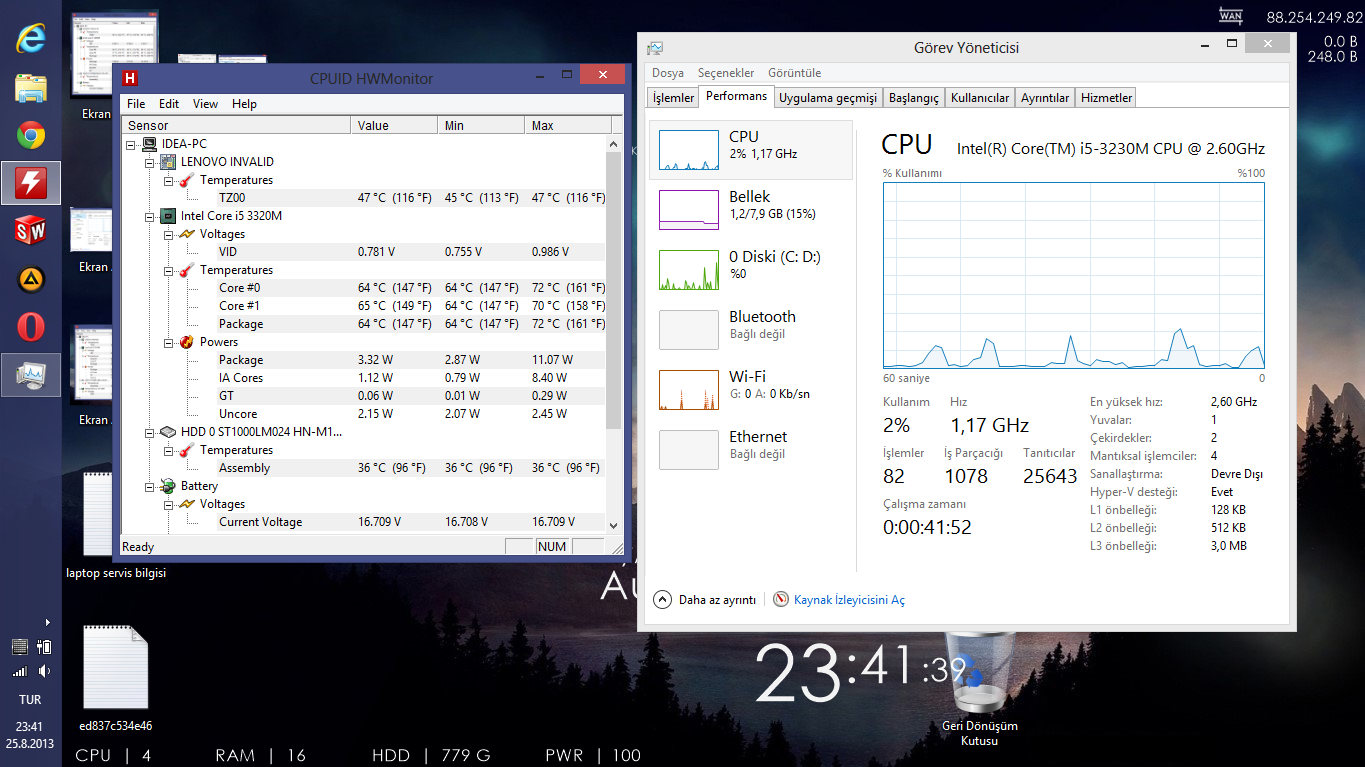Launch Google Chrome from the taskbar
This screenshot has width=1365, height=767.
click(x=31, y=135)
